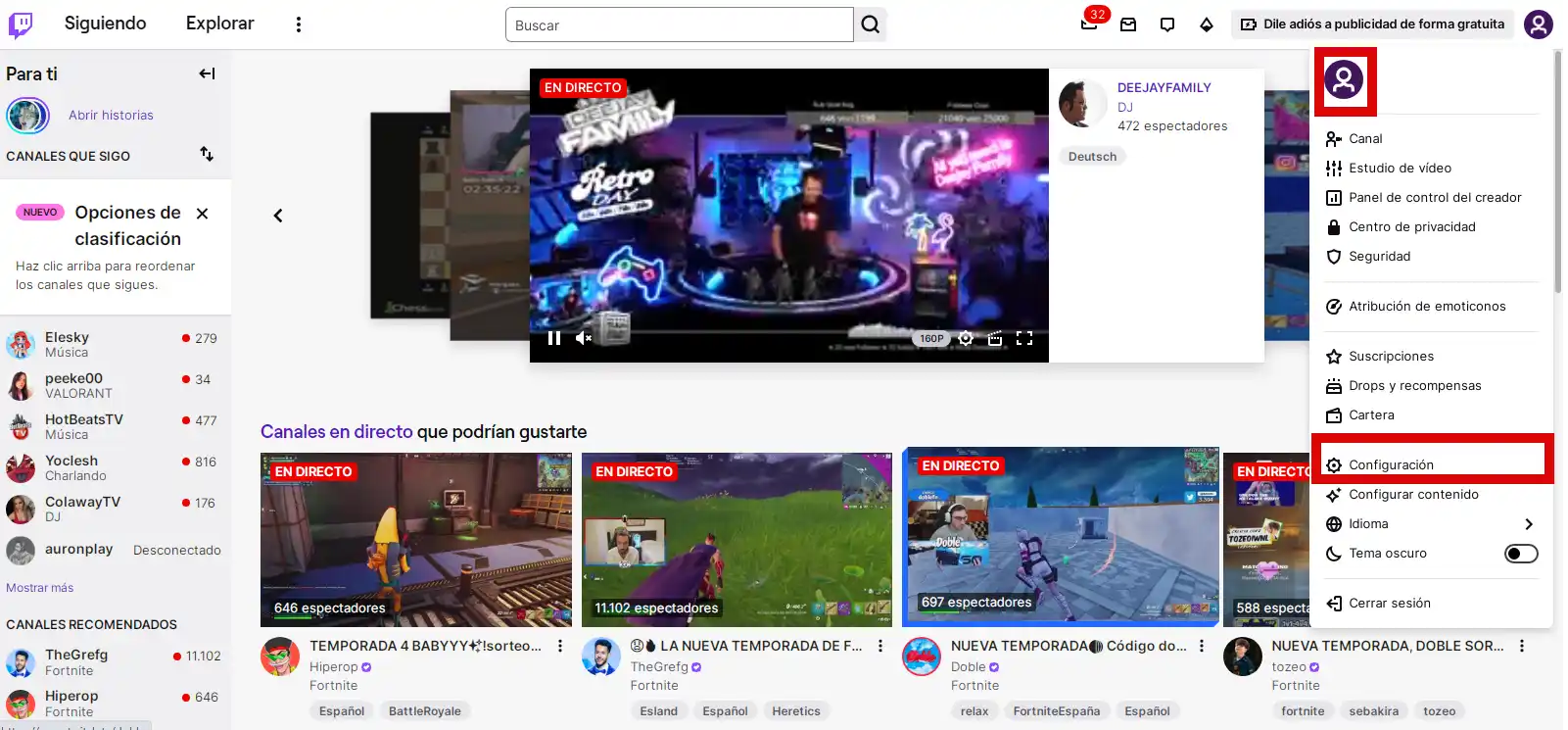
Task: Go to Explorar tab
Action: [x=220, y=24]
